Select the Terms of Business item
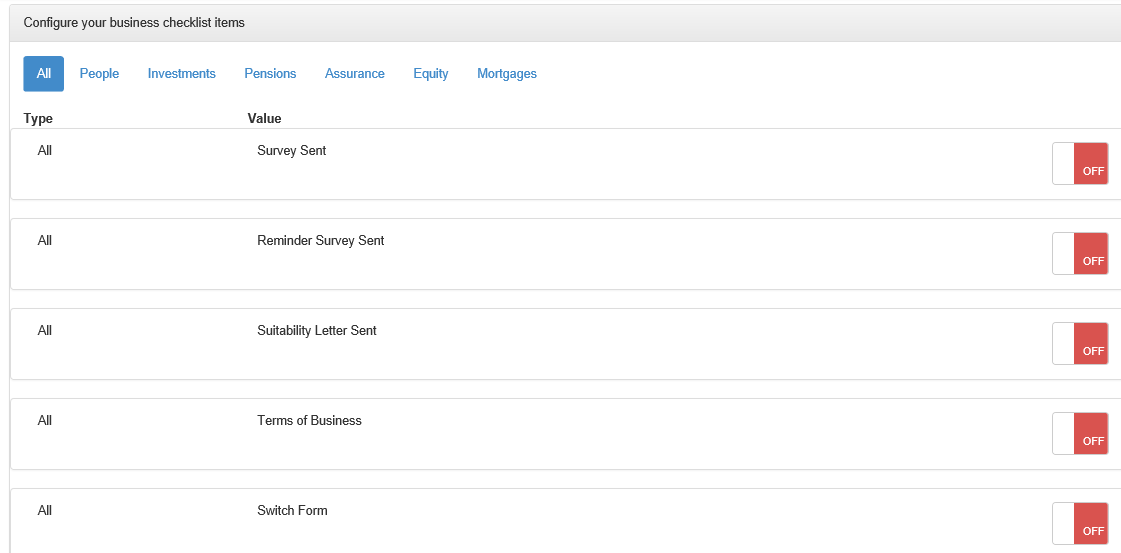 point(309,421)
